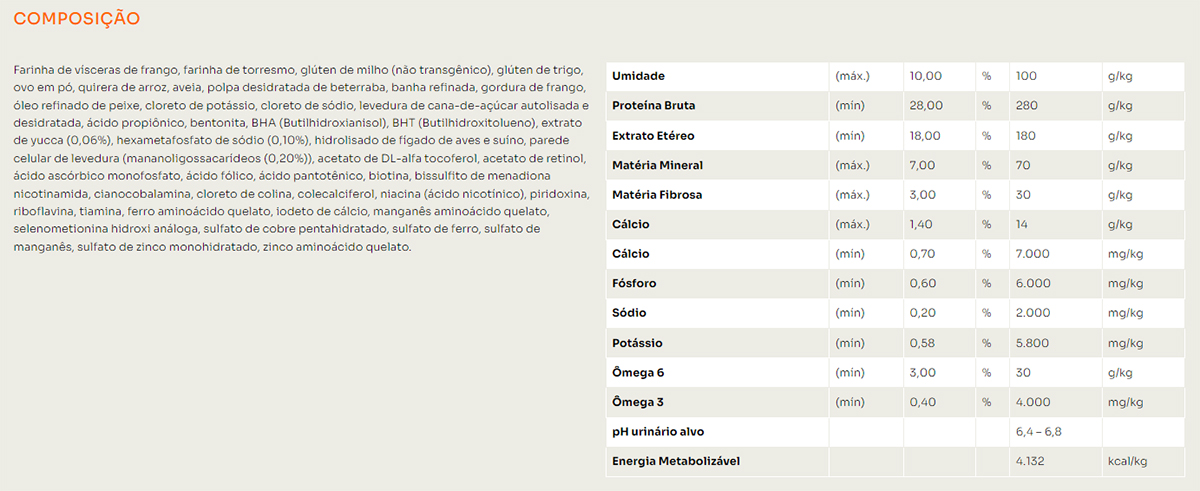This screenshot has width=1200, height=491.
Task: Select the Sódio row label
Action: pyautogui.click(x=630, y=313)
